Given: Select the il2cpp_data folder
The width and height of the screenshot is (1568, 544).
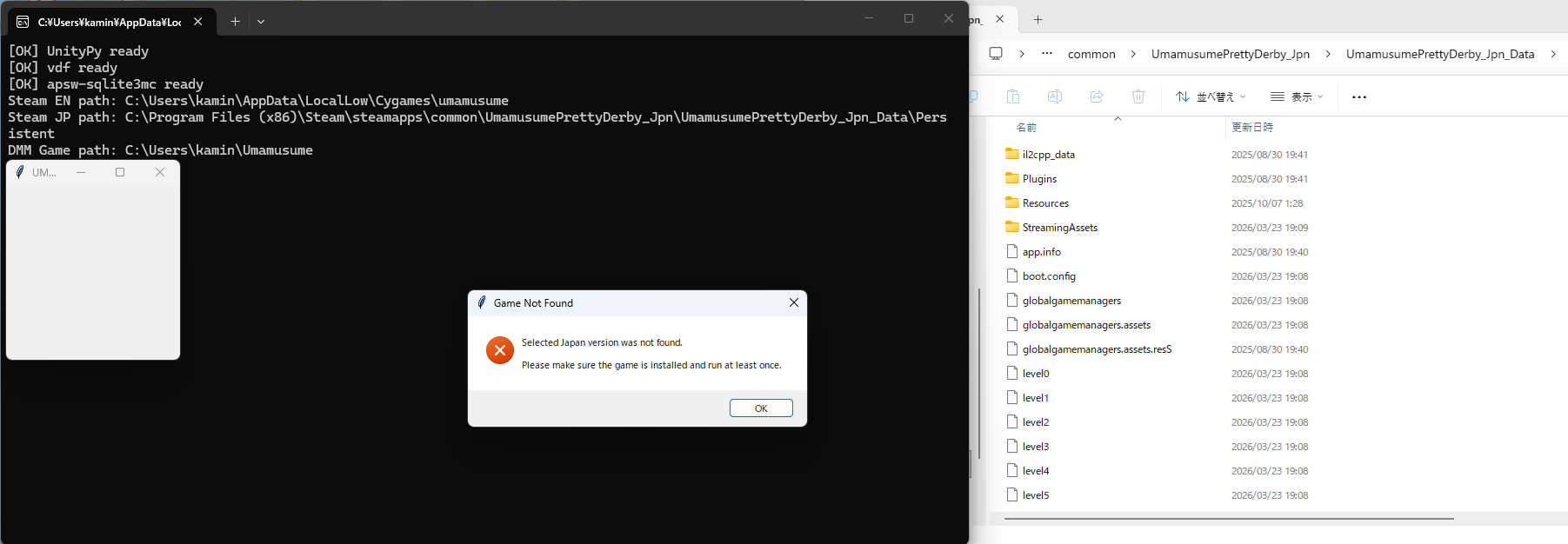Looking at the screenshot, I should click(x=1048, y=155).
